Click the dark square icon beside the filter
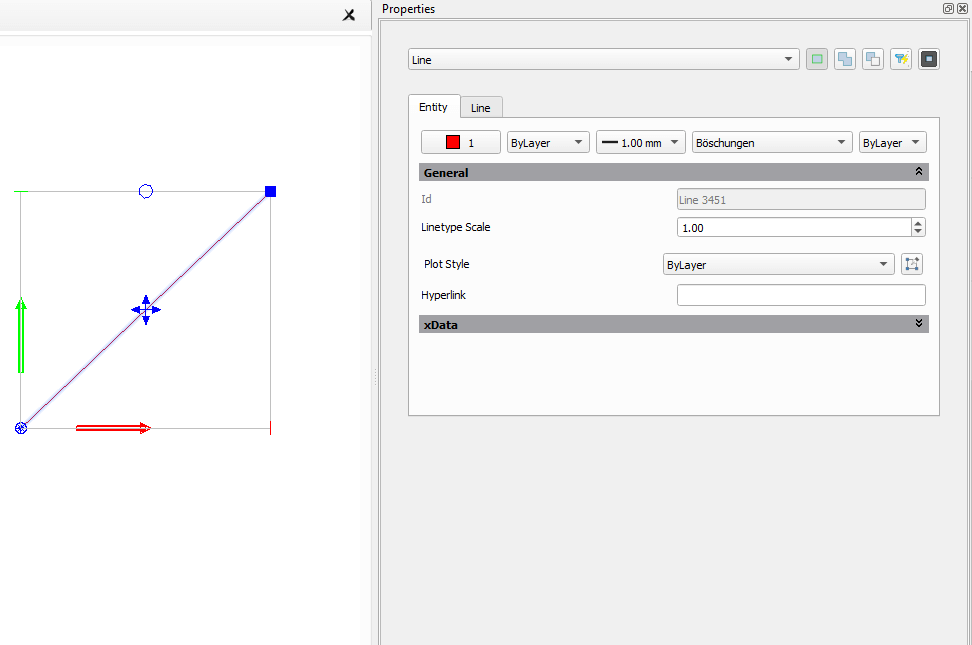 (x=929, y=59)
